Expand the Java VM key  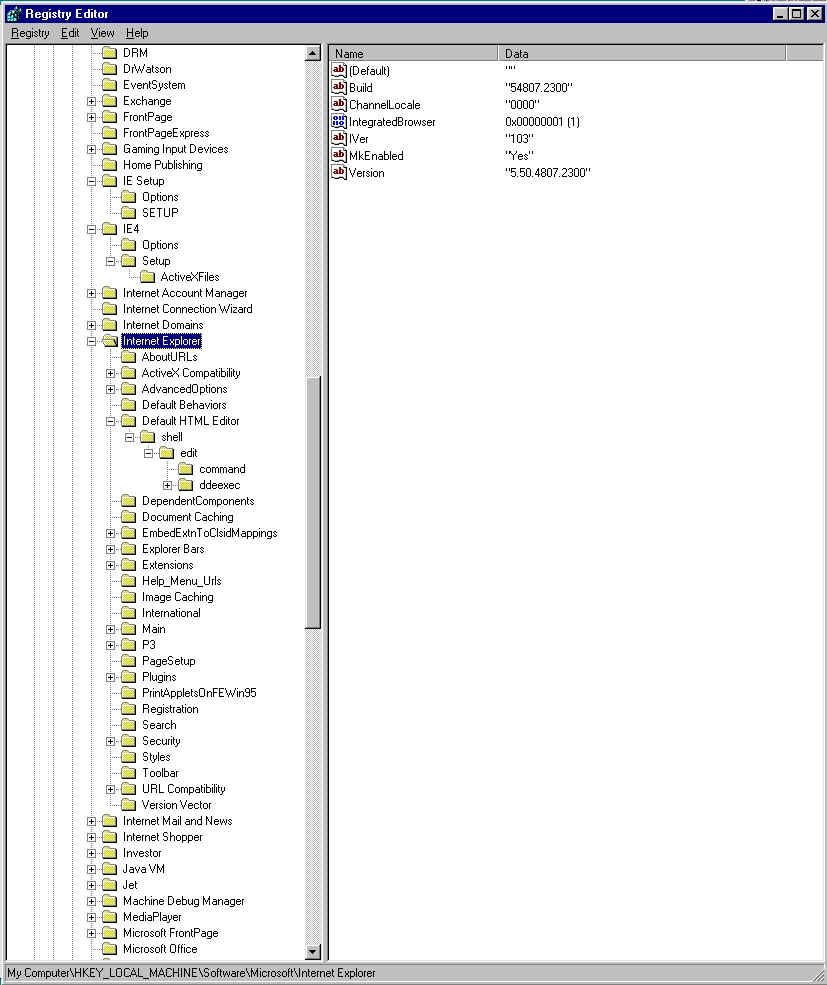(x=92, y=869)
